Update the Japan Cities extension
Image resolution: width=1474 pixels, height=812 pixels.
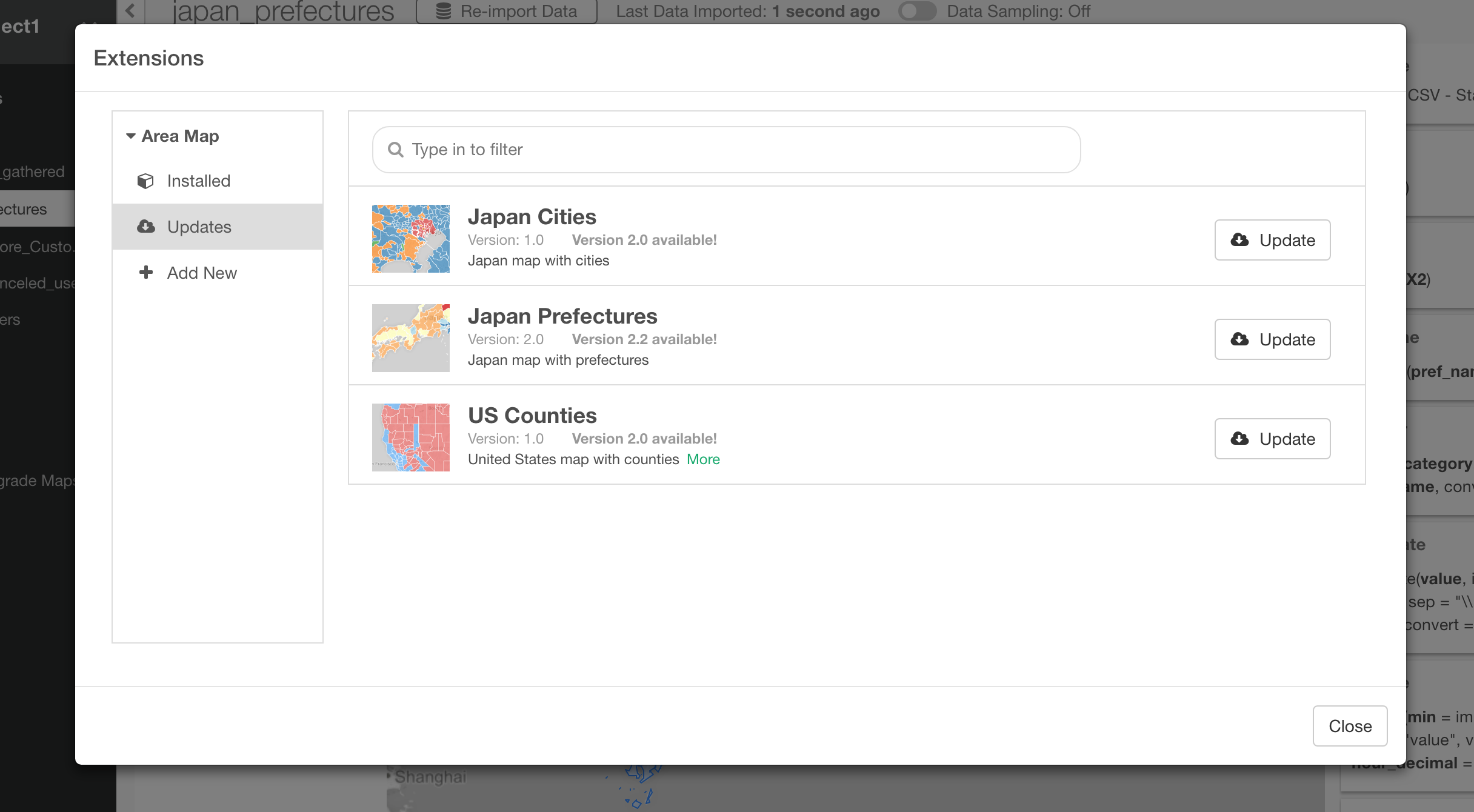click(x=1272, y=240)
